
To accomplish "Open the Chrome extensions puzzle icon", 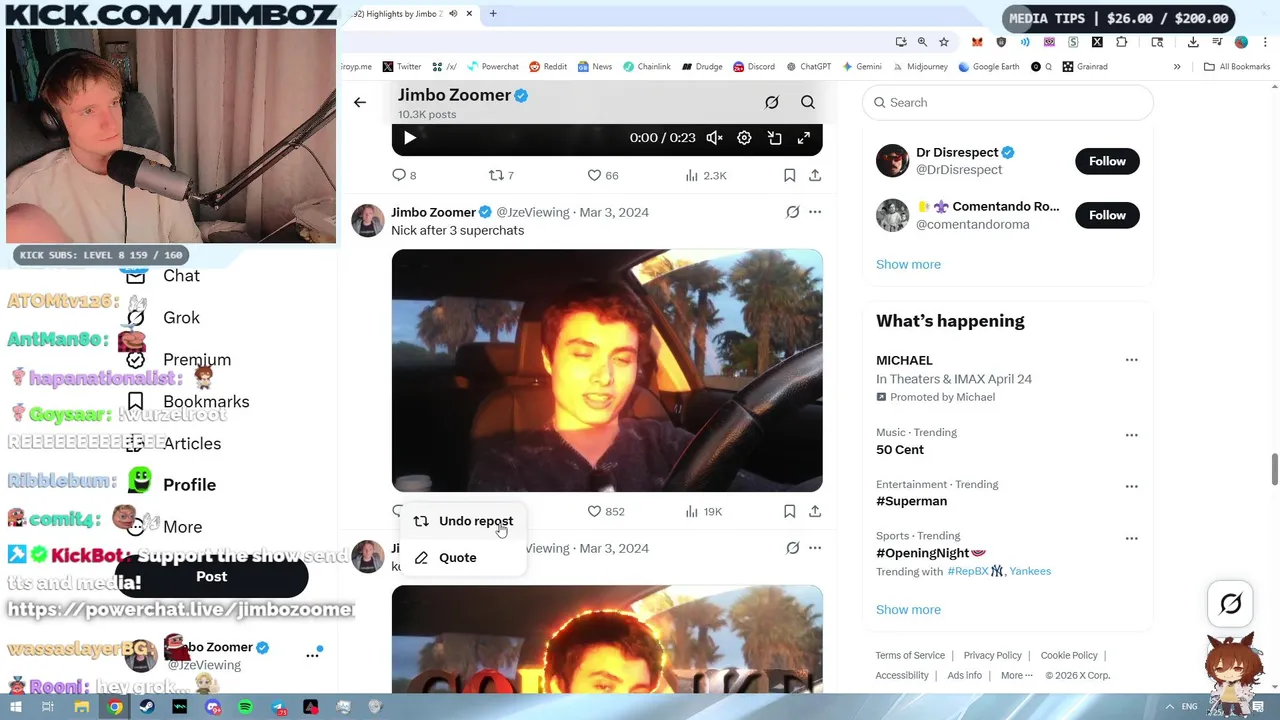I will click(x=1121, y=42).
